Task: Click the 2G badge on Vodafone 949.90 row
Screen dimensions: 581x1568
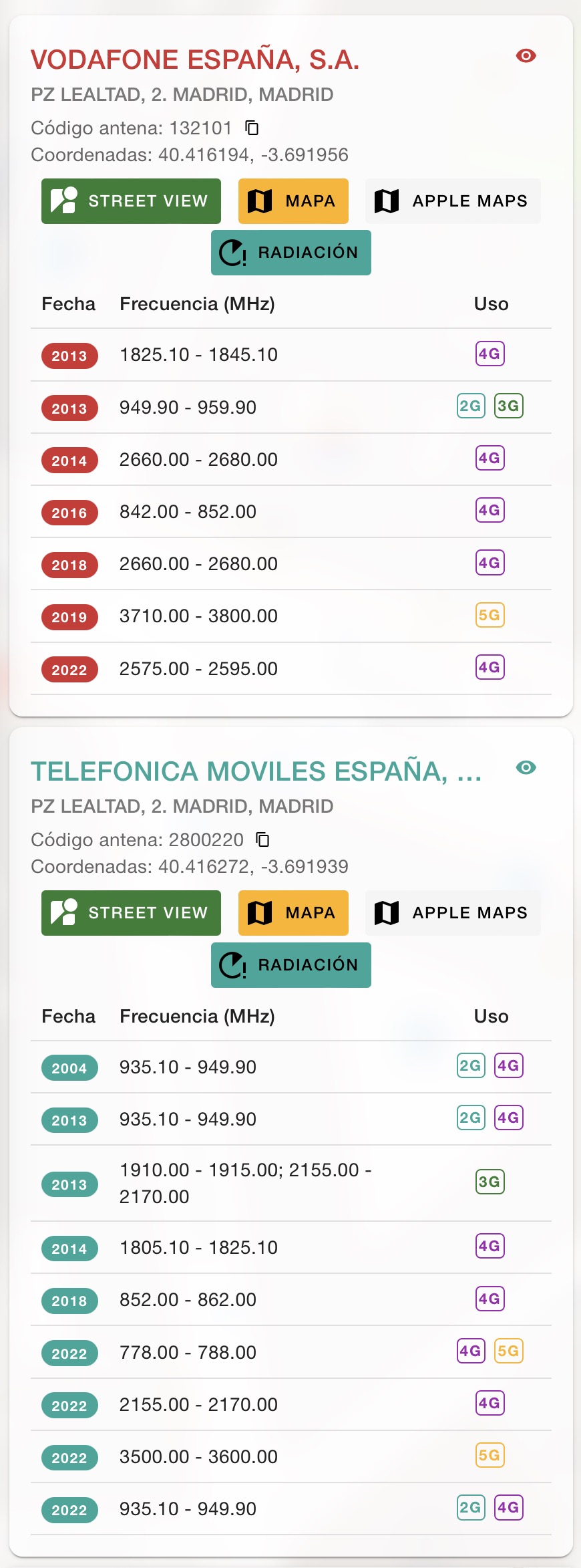Action: click(x=471, y=406)
